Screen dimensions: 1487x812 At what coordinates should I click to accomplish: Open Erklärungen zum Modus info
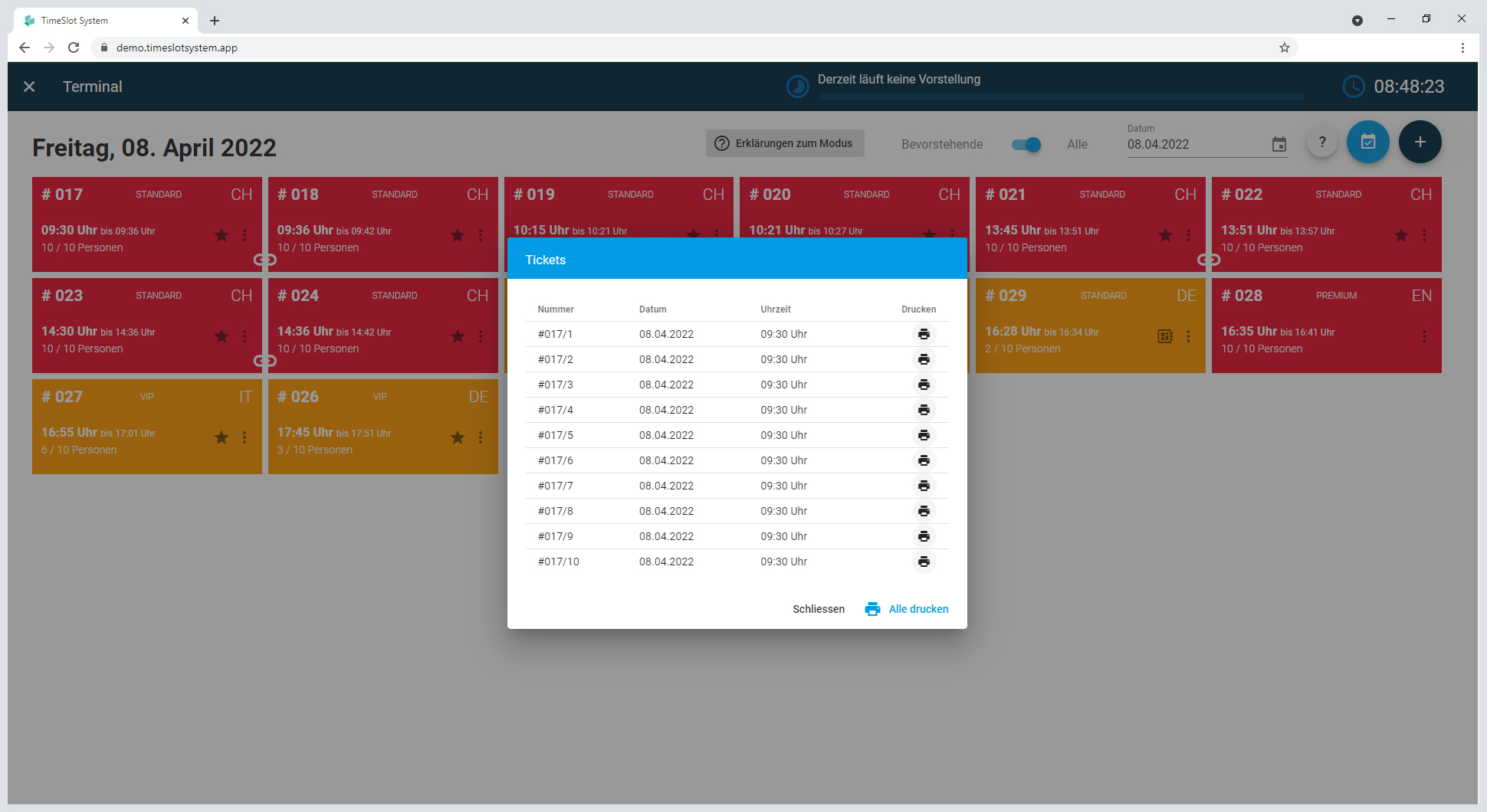pos(785,143)
